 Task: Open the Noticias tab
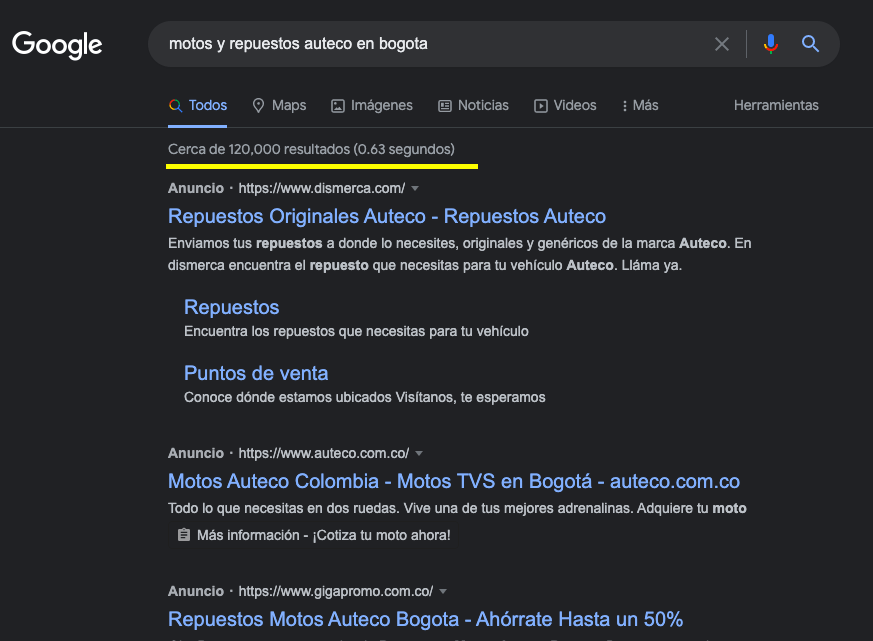[473, 105]
